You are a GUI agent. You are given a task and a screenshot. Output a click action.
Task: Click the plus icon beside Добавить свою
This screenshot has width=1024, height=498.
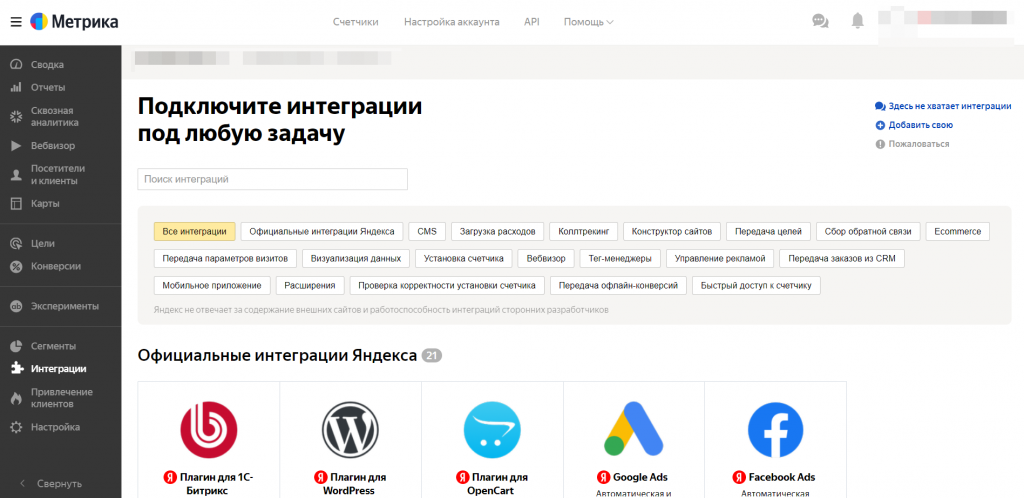pyautogui.click(x=880, y=125)
